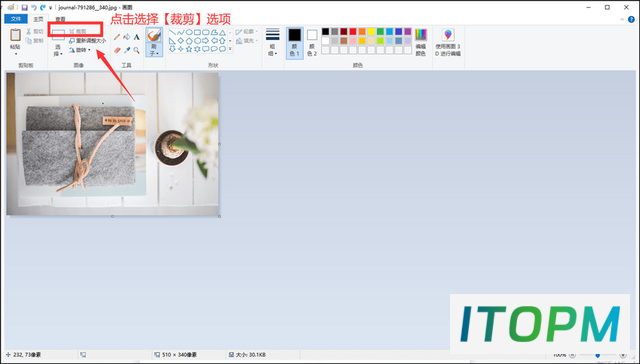Select the Text tool
Screen dimensions: 640x364
(137, 37)
